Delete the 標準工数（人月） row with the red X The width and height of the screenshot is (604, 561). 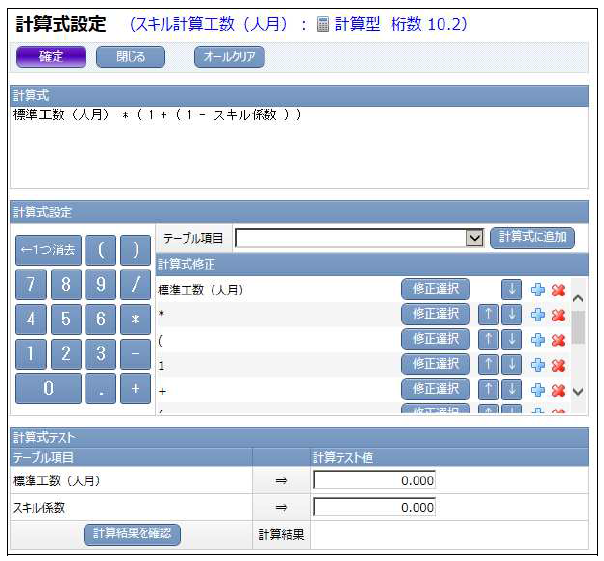(x=558, y=290)
